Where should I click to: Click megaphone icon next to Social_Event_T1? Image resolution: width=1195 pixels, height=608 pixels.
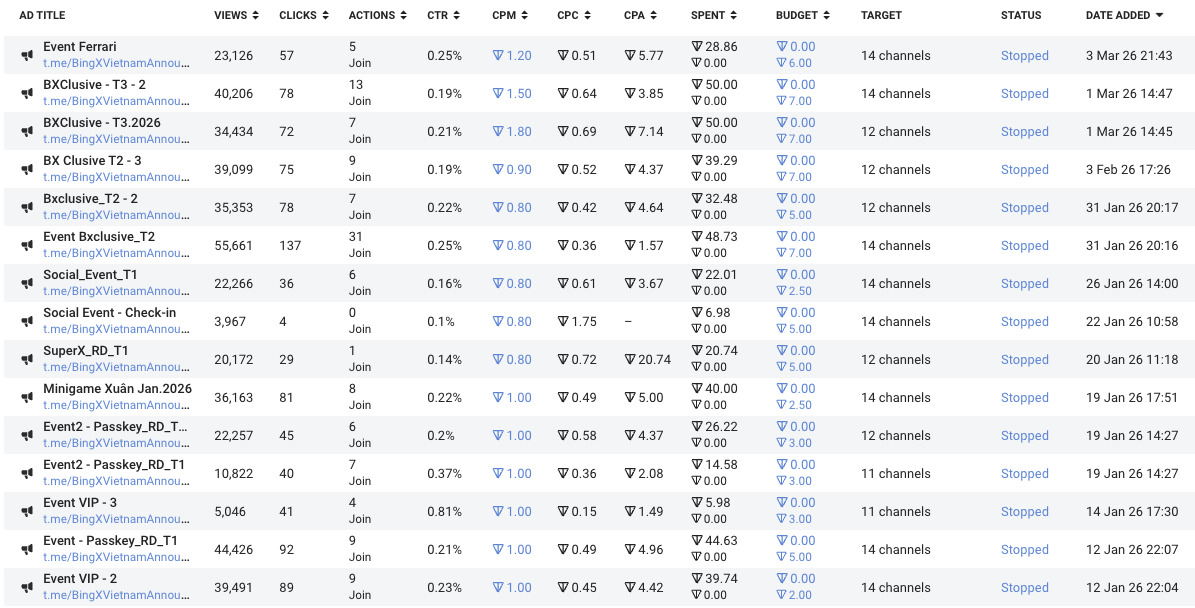point(27,283)
